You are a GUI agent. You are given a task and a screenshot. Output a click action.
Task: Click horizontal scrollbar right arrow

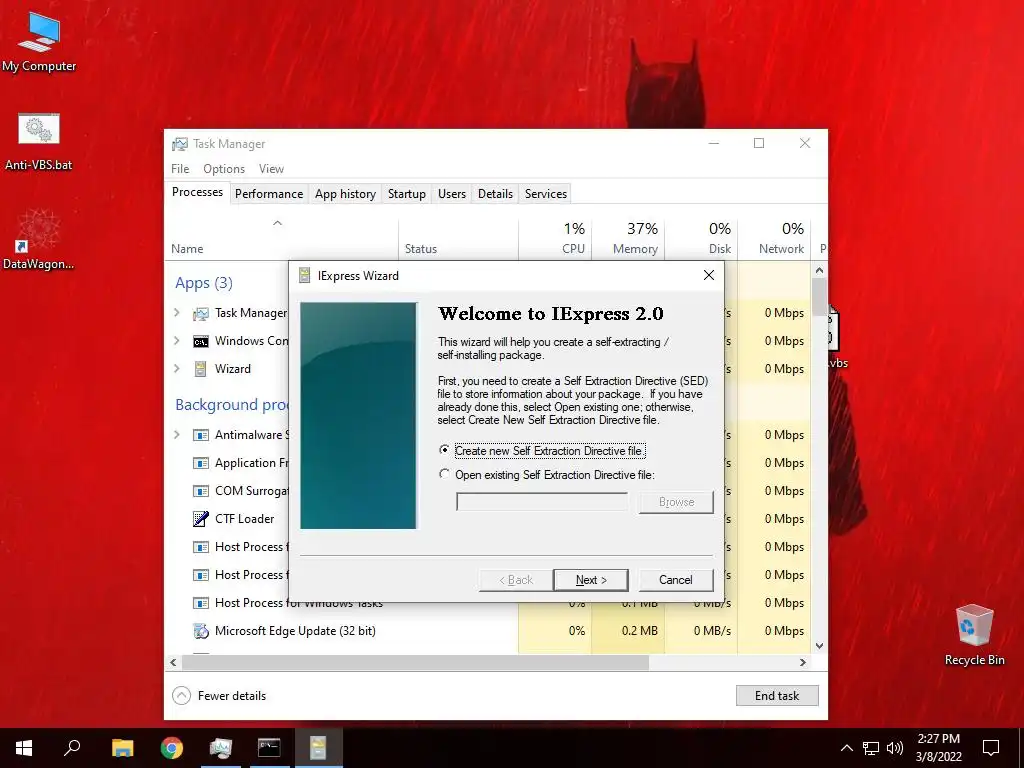coord(803,662)
